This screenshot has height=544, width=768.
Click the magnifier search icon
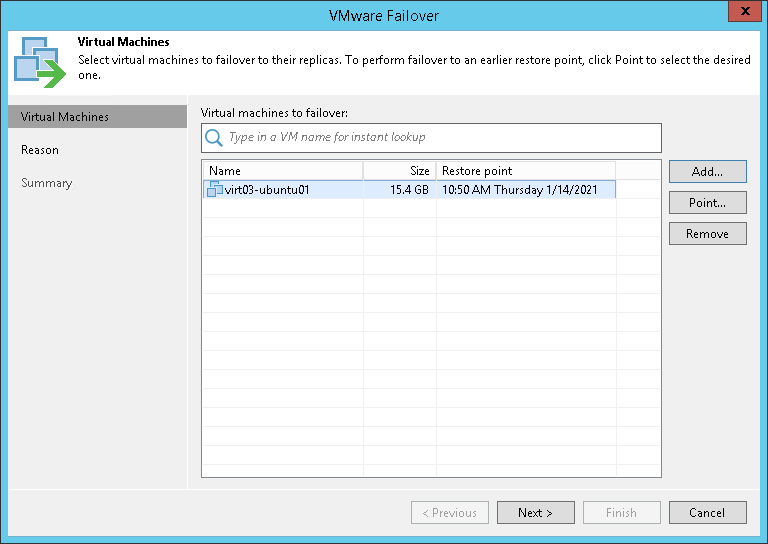point(214,138)
